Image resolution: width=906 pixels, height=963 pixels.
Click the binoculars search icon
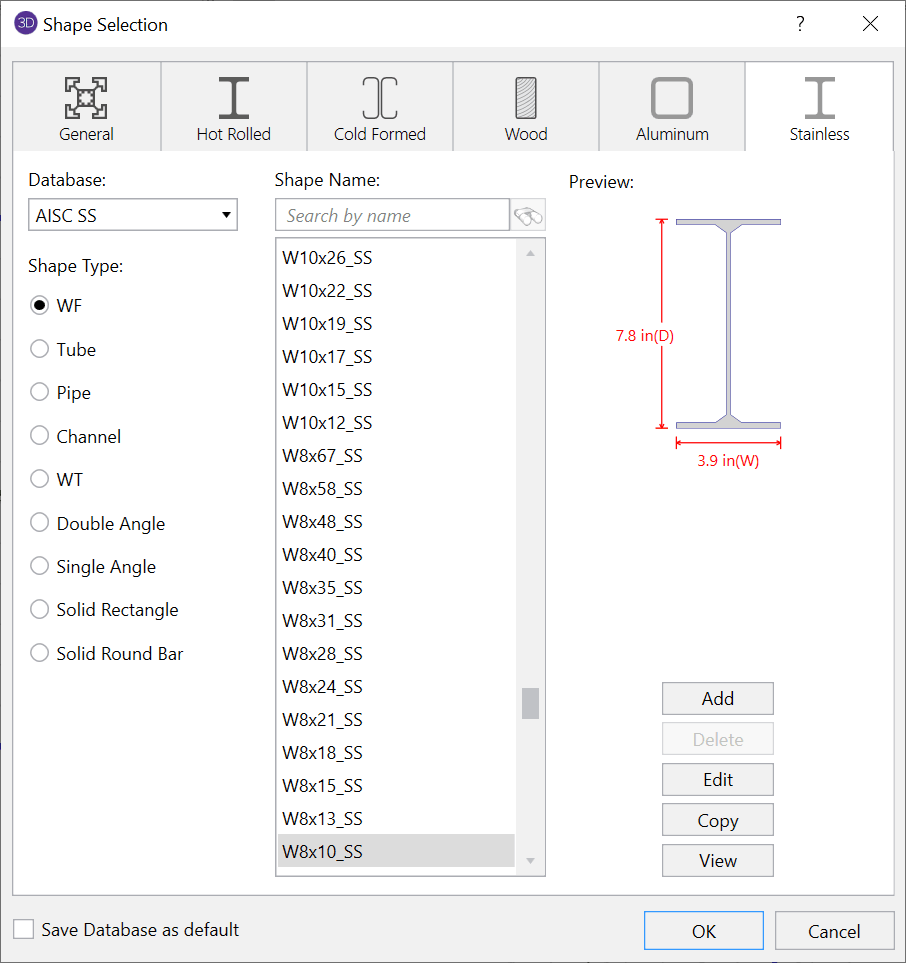click(528, 215)
